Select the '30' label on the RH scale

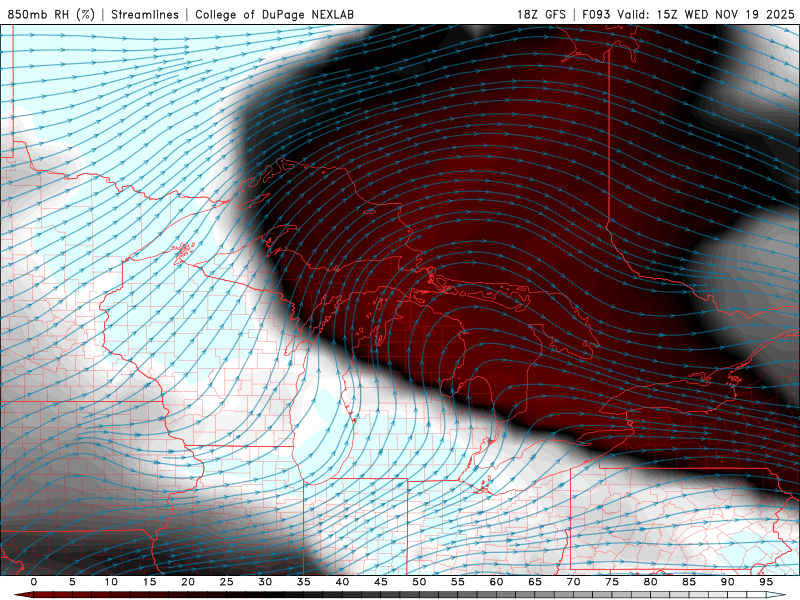[x=265, y=582]
